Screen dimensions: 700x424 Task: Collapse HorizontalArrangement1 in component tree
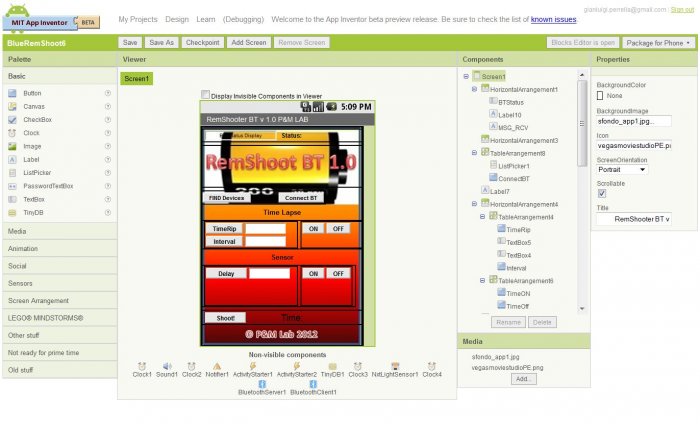[475, 89]
